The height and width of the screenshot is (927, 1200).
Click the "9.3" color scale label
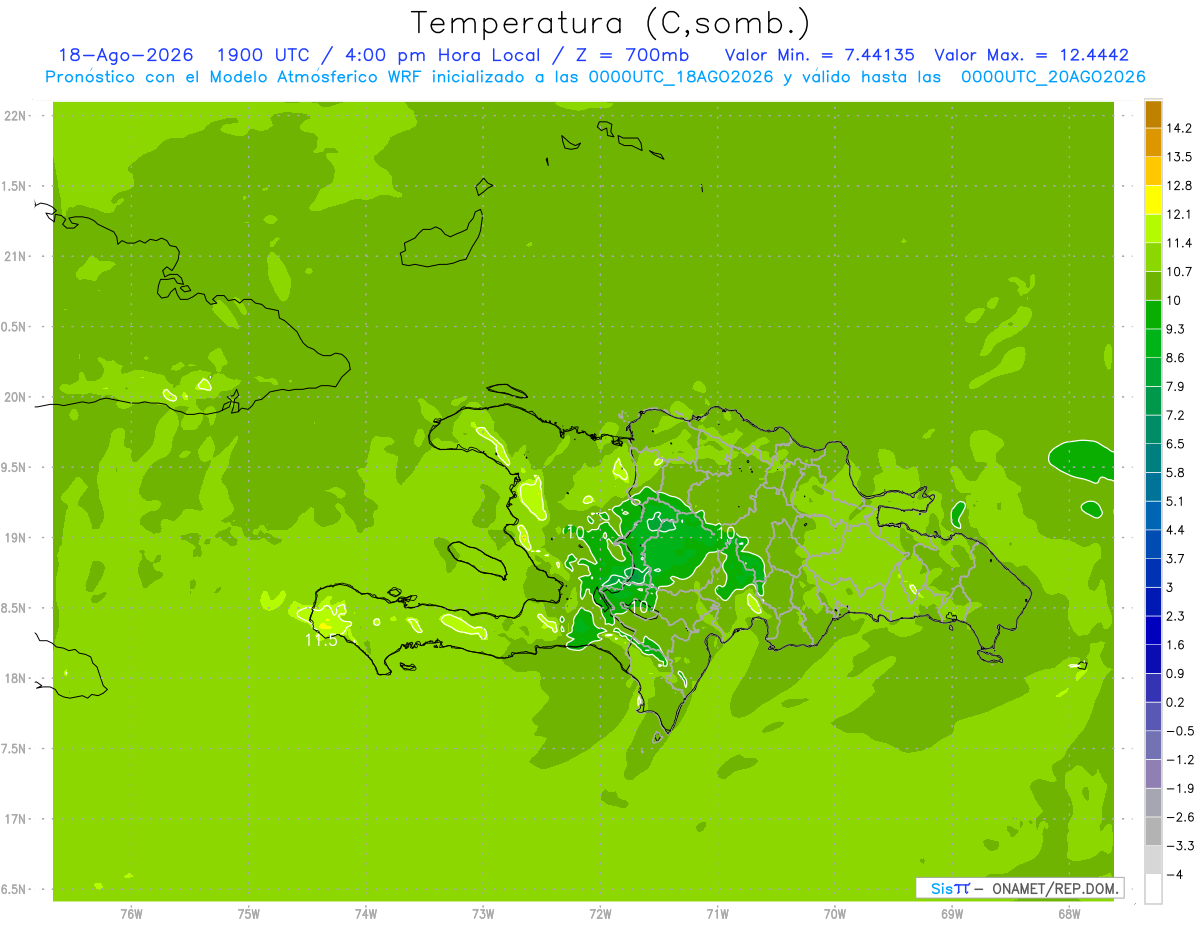(x=1177, y=329)
